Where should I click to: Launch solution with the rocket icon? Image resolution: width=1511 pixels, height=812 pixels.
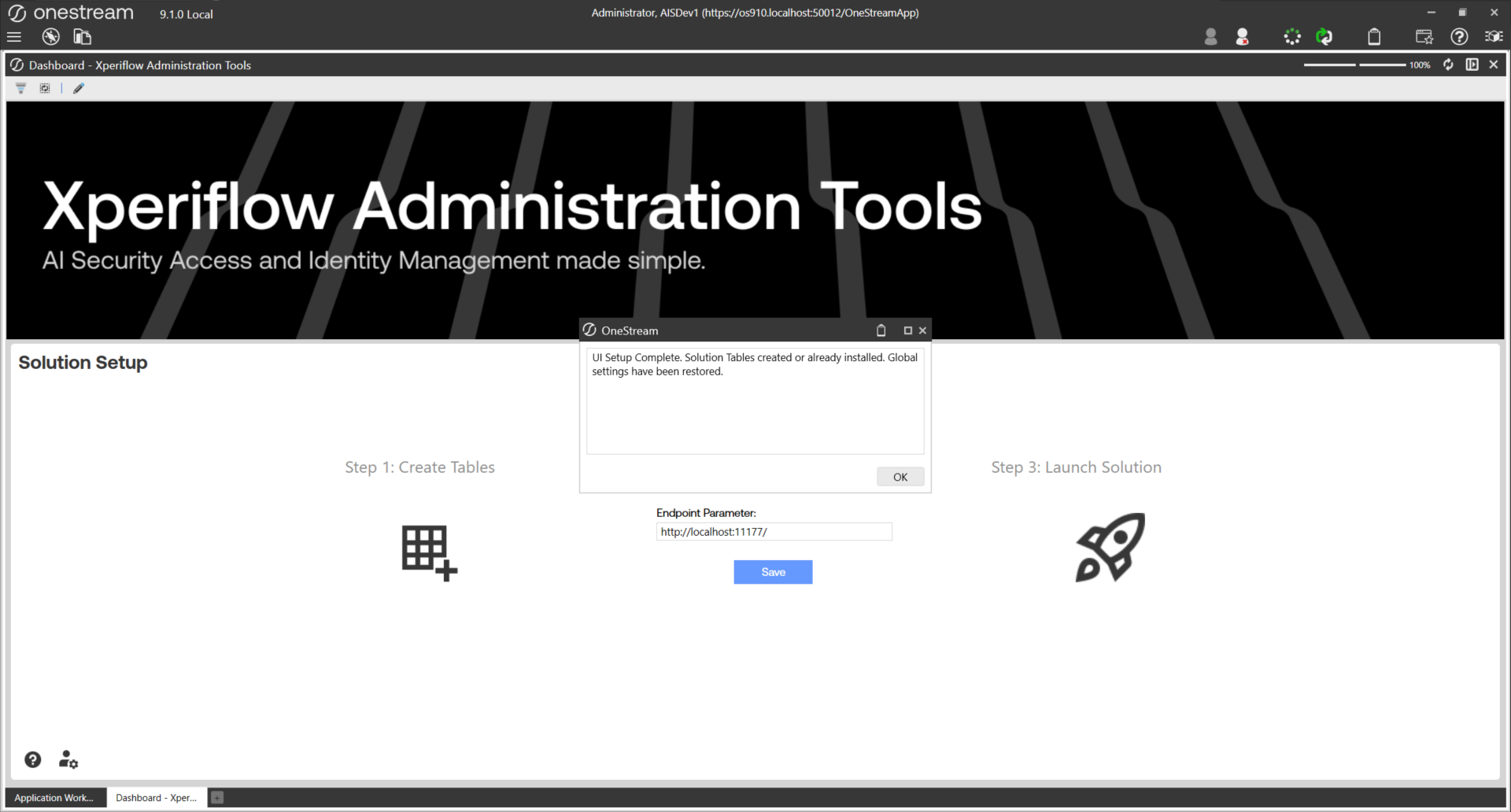pos(1110,548)
